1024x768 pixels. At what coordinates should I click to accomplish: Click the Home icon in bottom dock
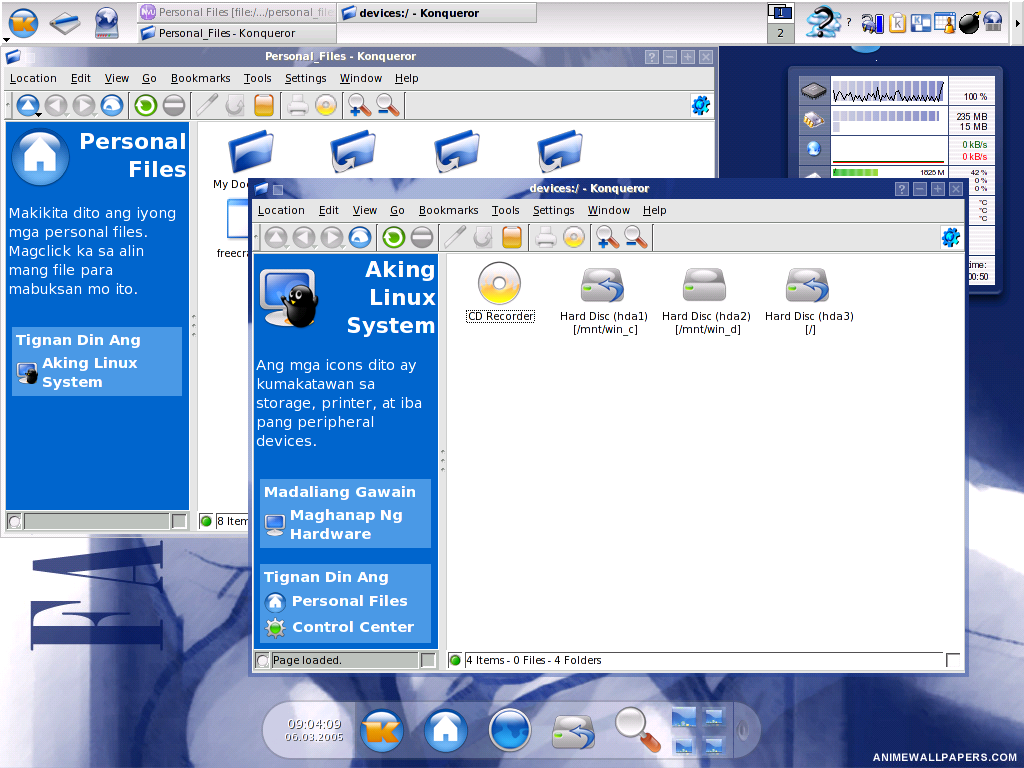point(445,730)
